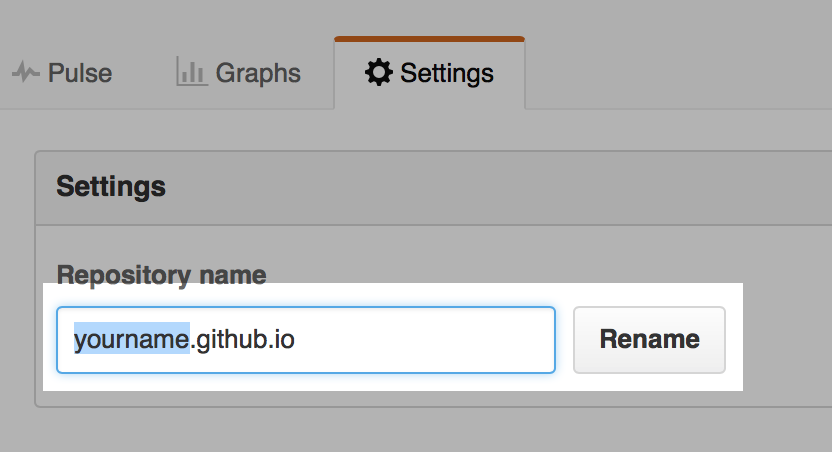The height and width of the screenshot is (452, 832).
Task: Click the highlighted "yourname" text
Action: [131, 340]
